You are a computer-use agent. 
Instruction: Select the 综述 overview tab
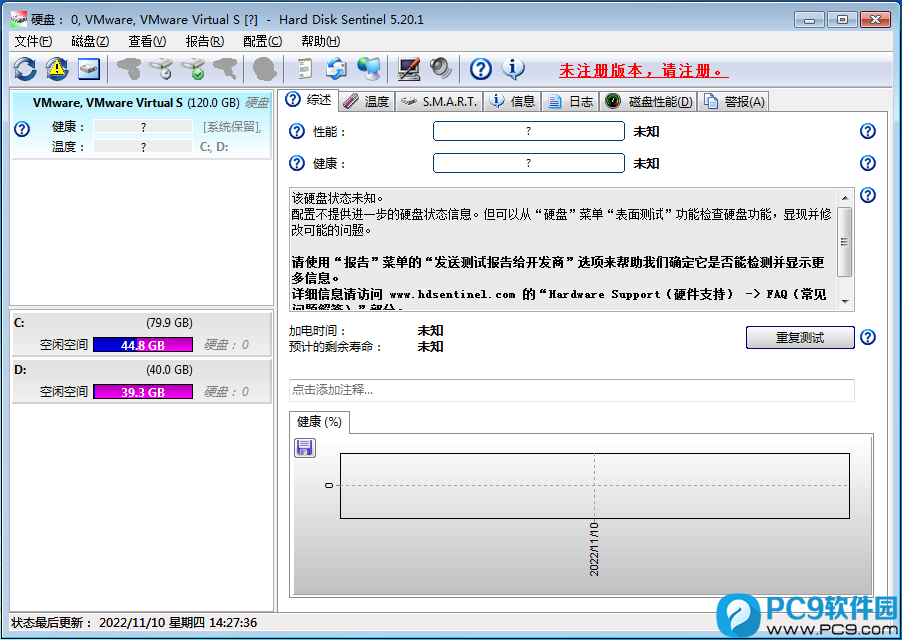309,100
